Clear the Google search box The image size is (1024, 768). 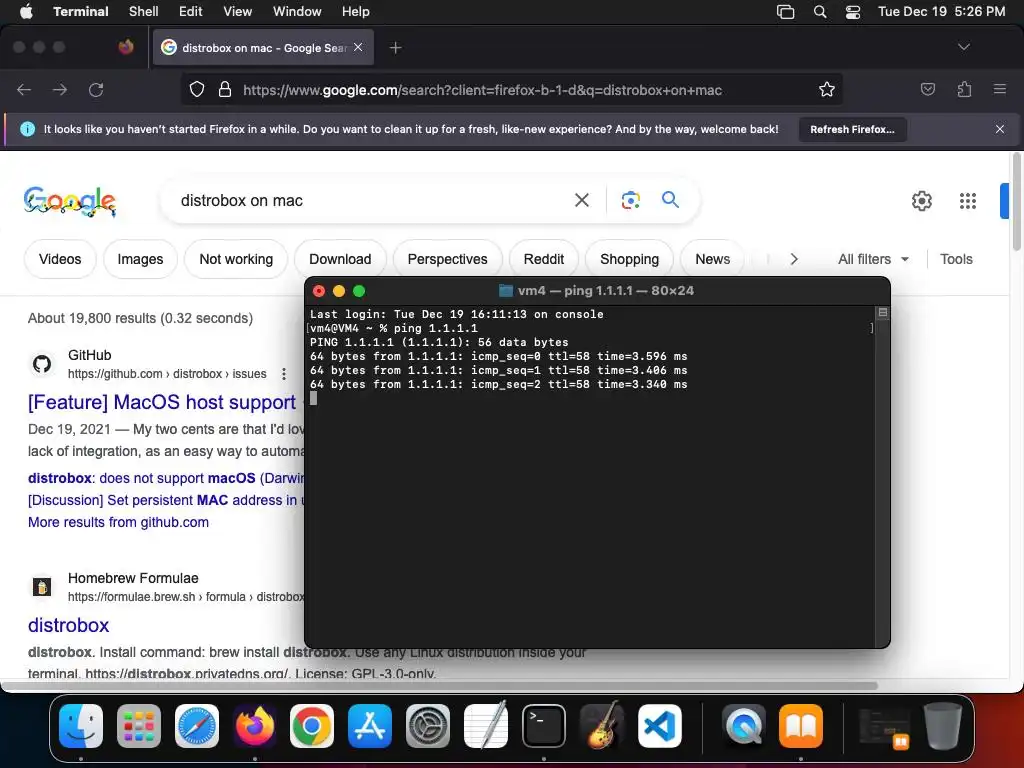pyautogui.click(x=581, y=200)
